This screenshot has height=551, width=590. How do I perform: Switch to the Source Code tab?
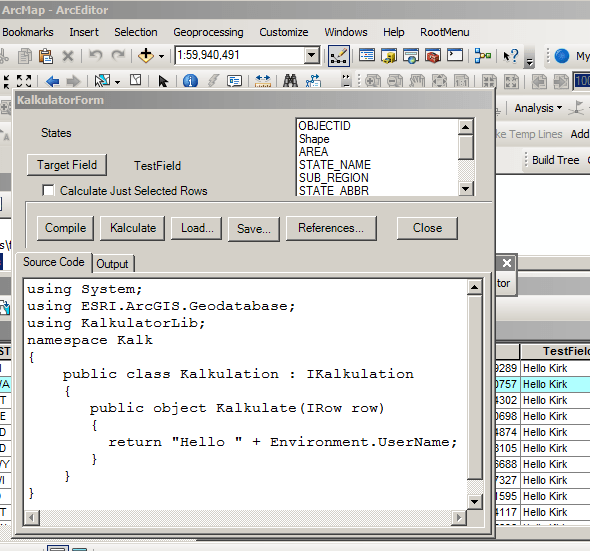pos(54,262)
